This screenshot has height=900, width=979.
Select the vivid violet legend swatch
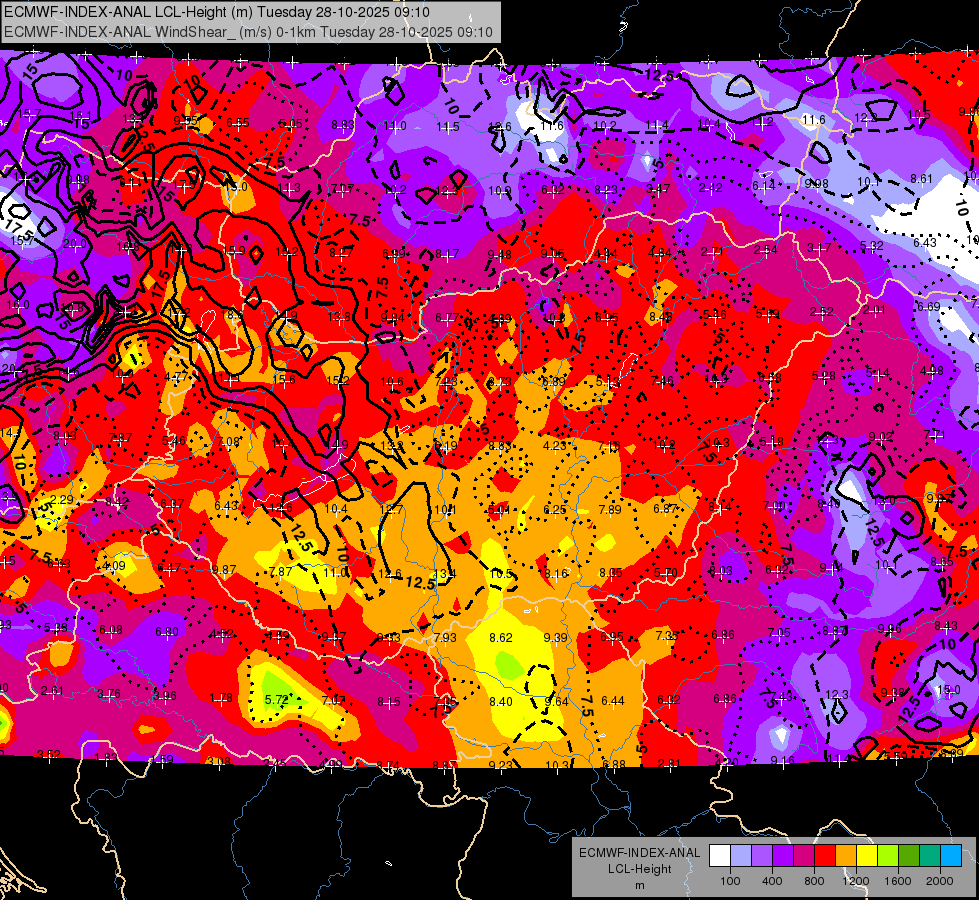[x=782, y=856]
